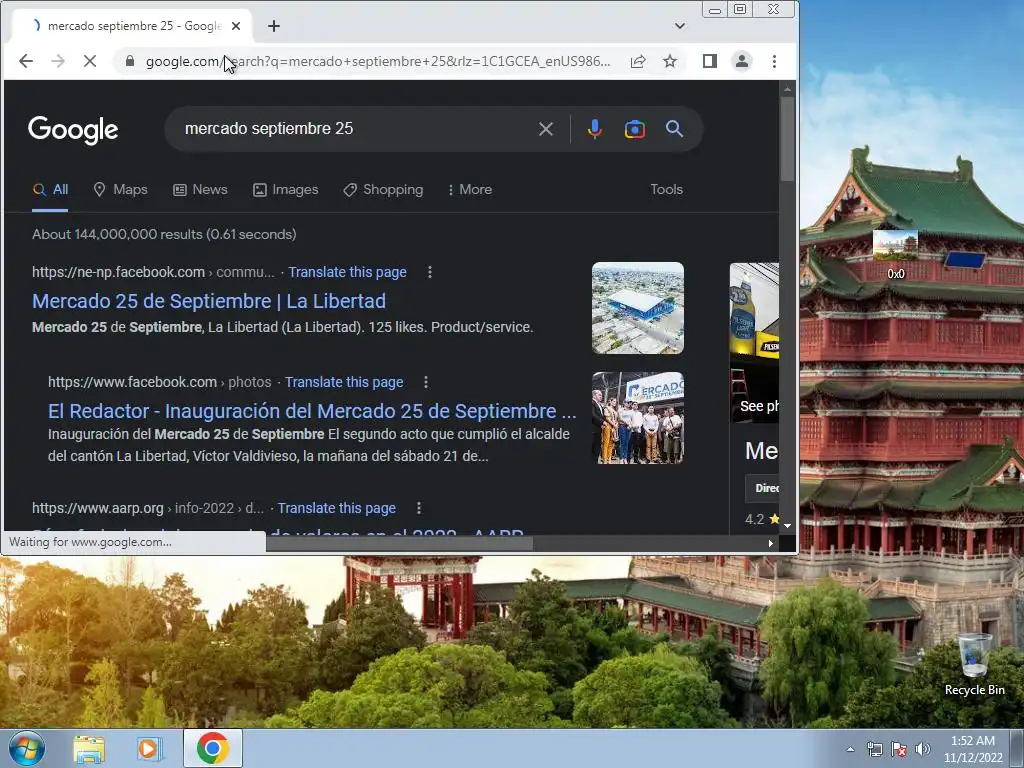1024x768 pixels.
Task: Click the See photos panel image
Action: click(754, 343)
